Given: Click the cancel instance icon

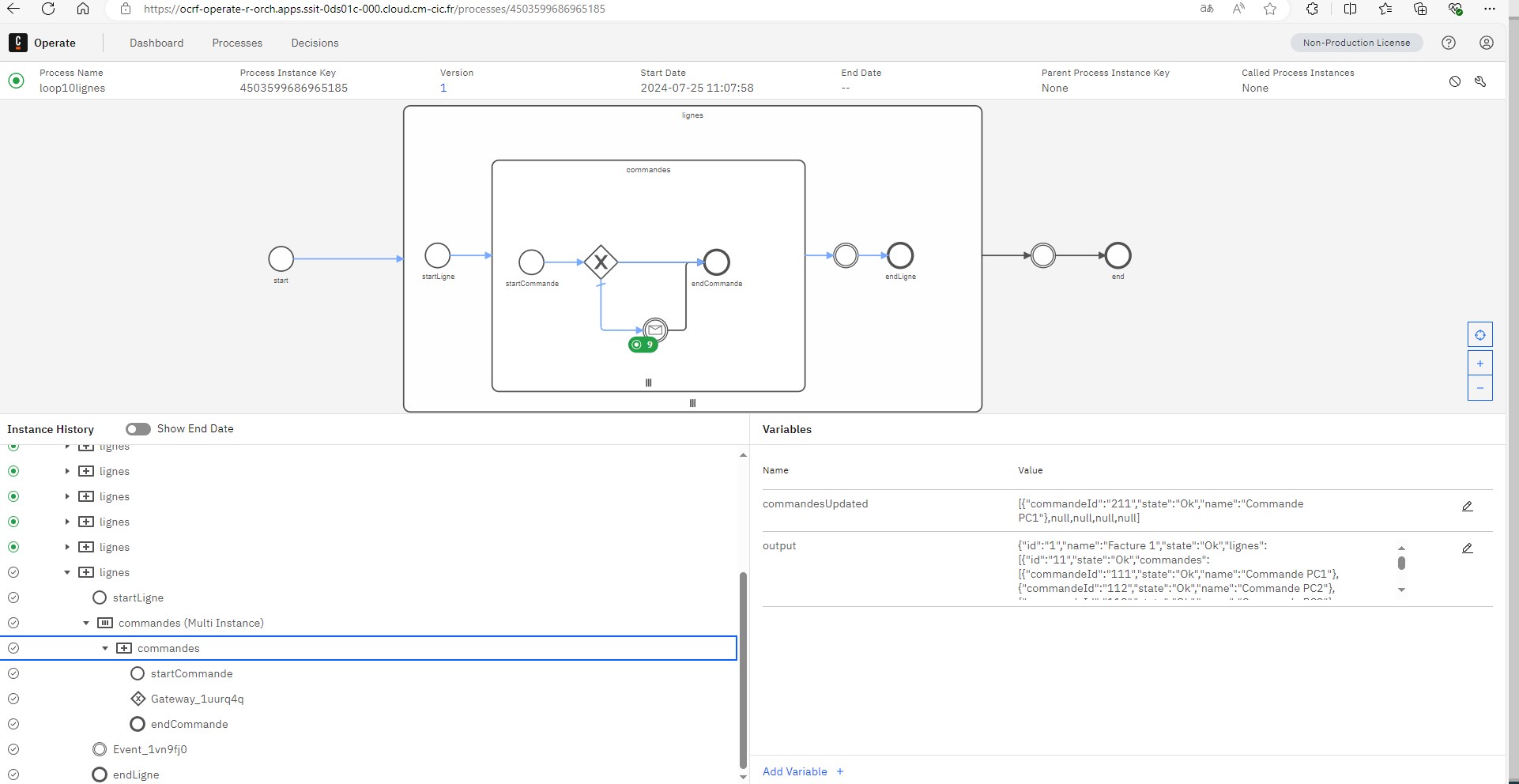Looking at the screenshot, I should tap(1454, 81).
